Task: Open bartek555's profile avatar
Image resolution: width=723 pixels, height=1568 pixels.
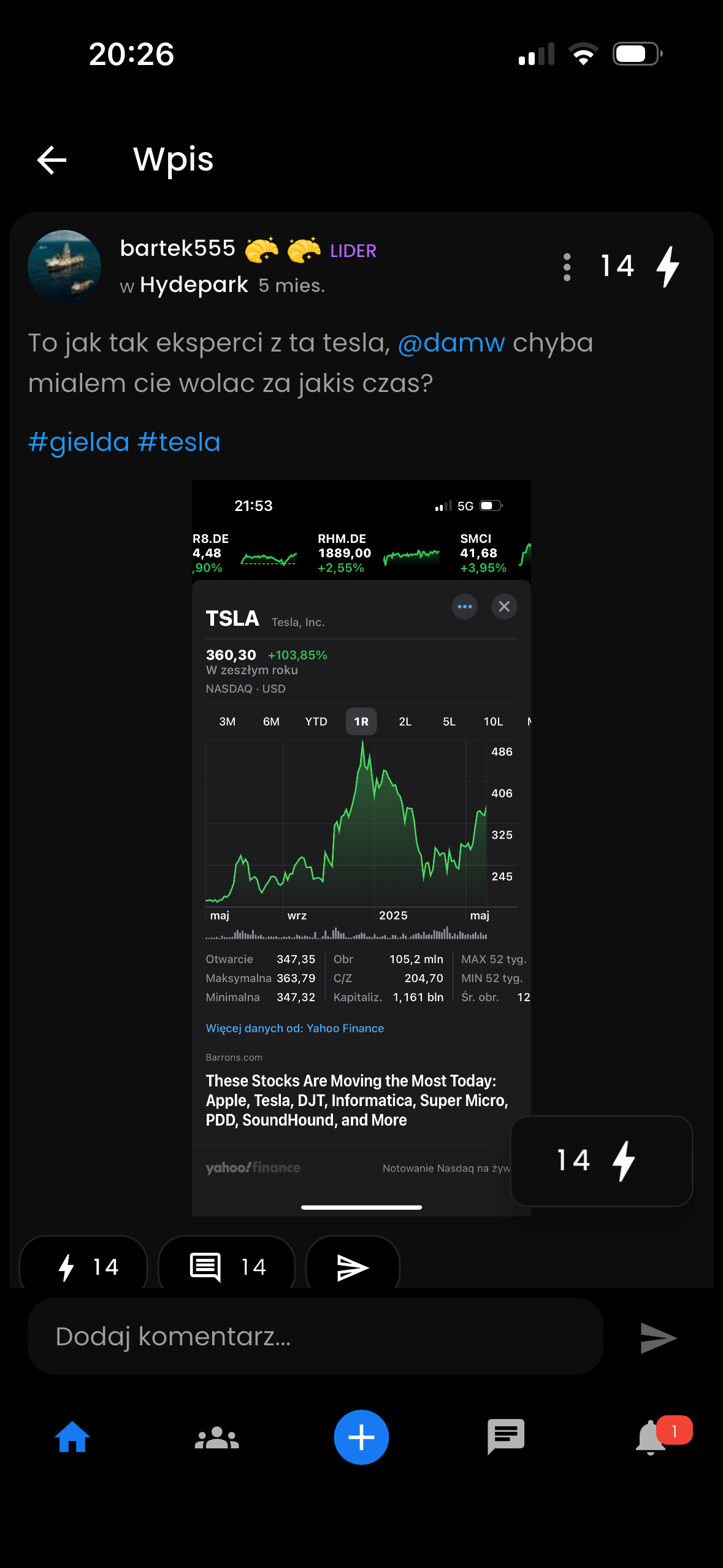Action: point(64,267)
